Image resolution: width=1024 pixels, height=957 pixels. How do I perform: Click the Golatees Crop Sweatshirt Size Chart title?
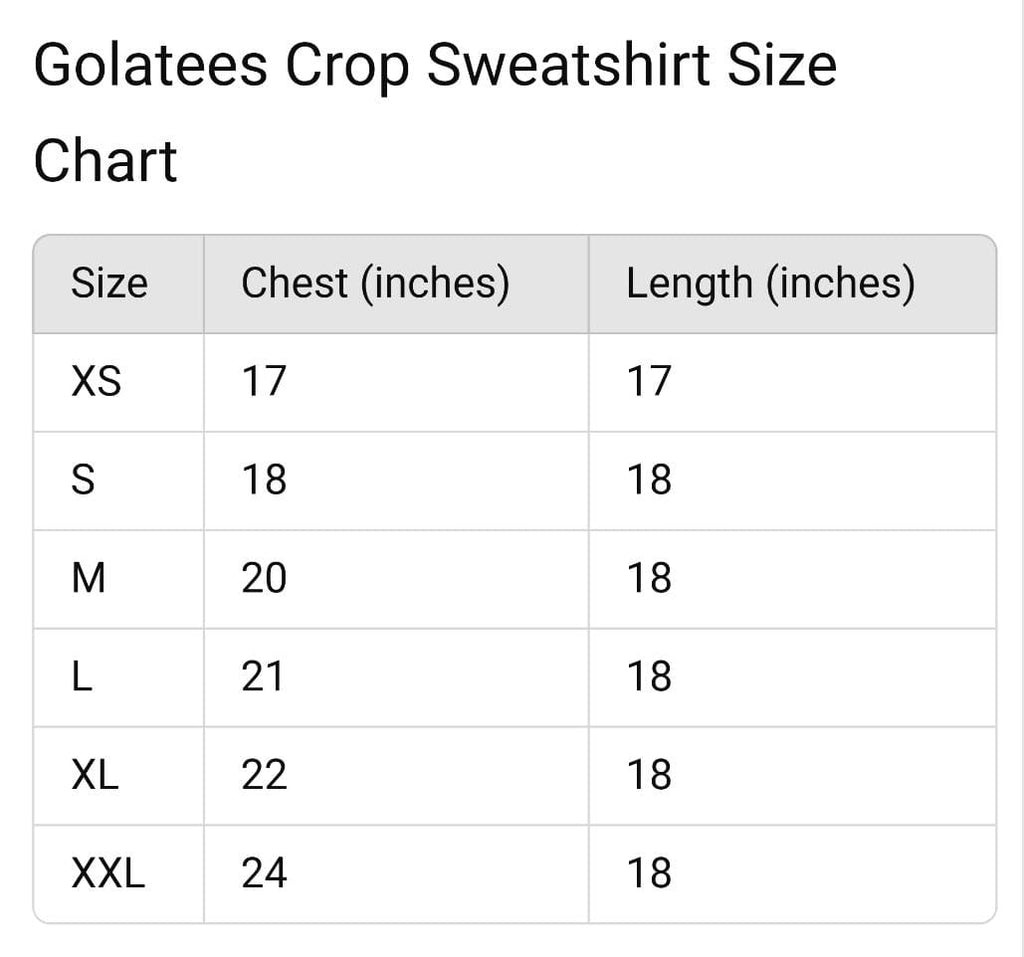(x=435, y=112)
